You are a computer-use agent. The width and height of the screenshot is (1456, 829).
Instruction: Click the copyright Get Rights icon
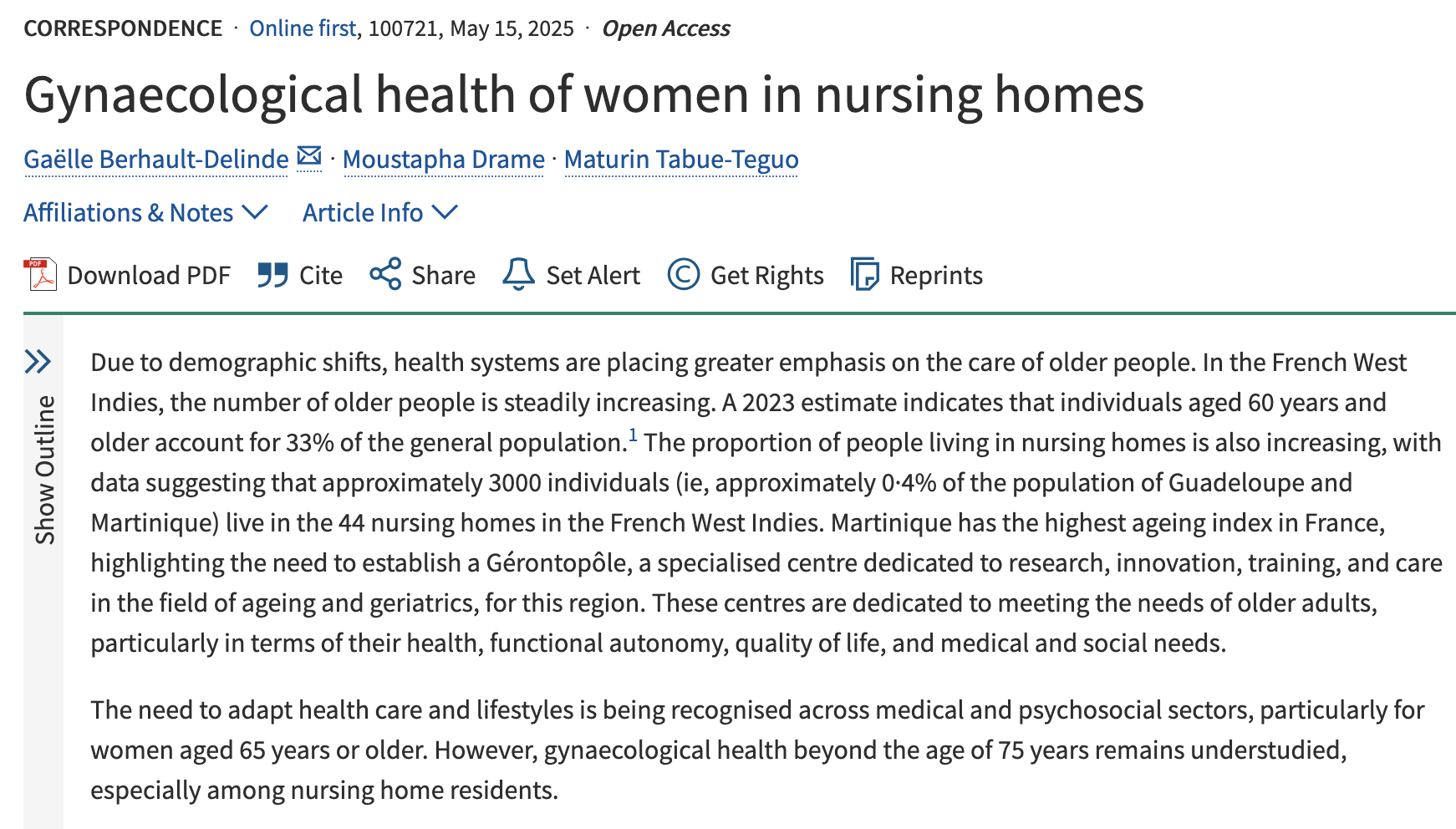[683, 274]
